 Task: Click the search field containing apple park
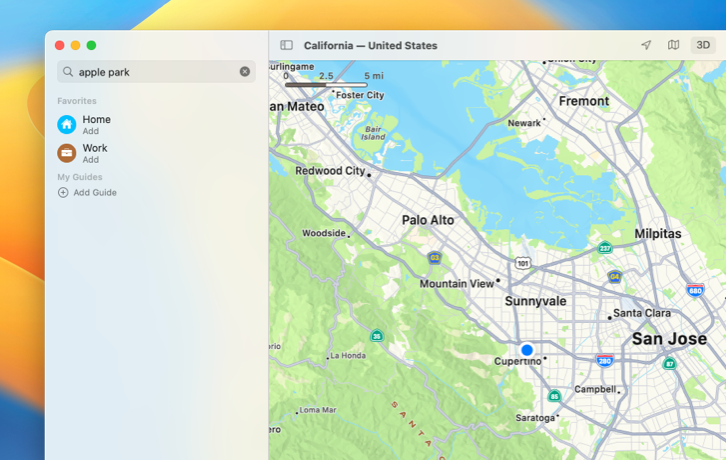156,72
